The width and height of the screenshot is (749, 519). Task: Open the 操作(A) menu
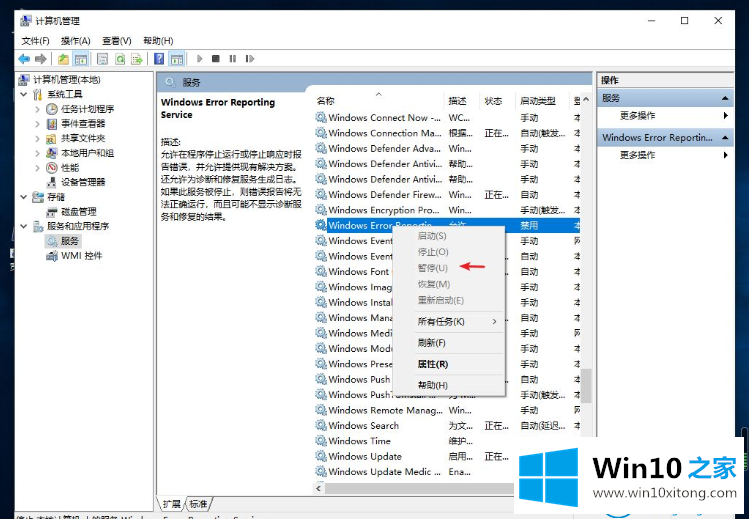click(75, 41)
